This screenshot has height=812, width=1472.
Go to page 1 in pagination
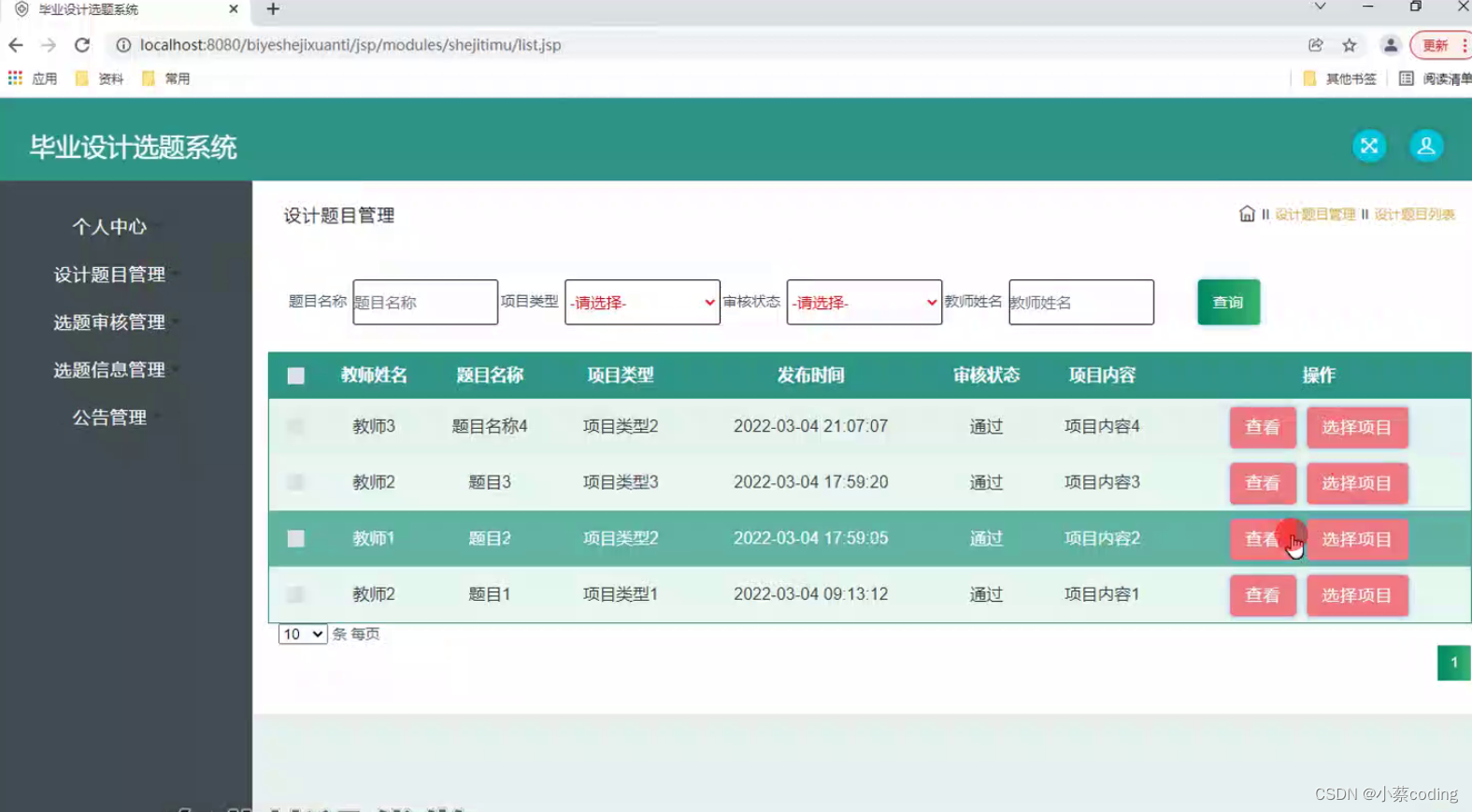click(x=1453, y=662)
